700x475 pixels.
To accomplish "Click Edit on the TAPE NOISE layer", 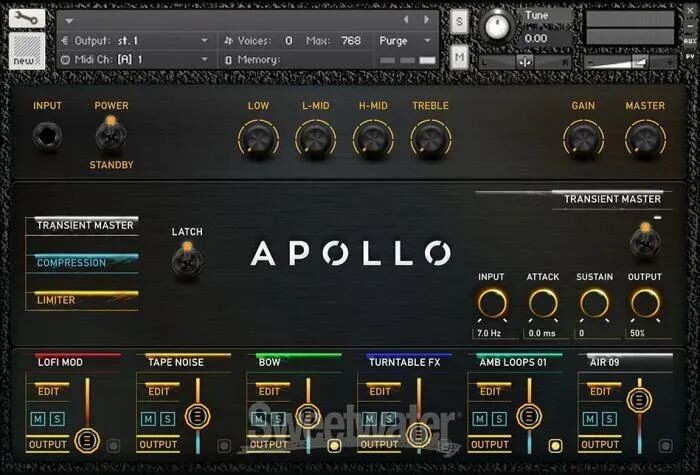I will 158,392.
